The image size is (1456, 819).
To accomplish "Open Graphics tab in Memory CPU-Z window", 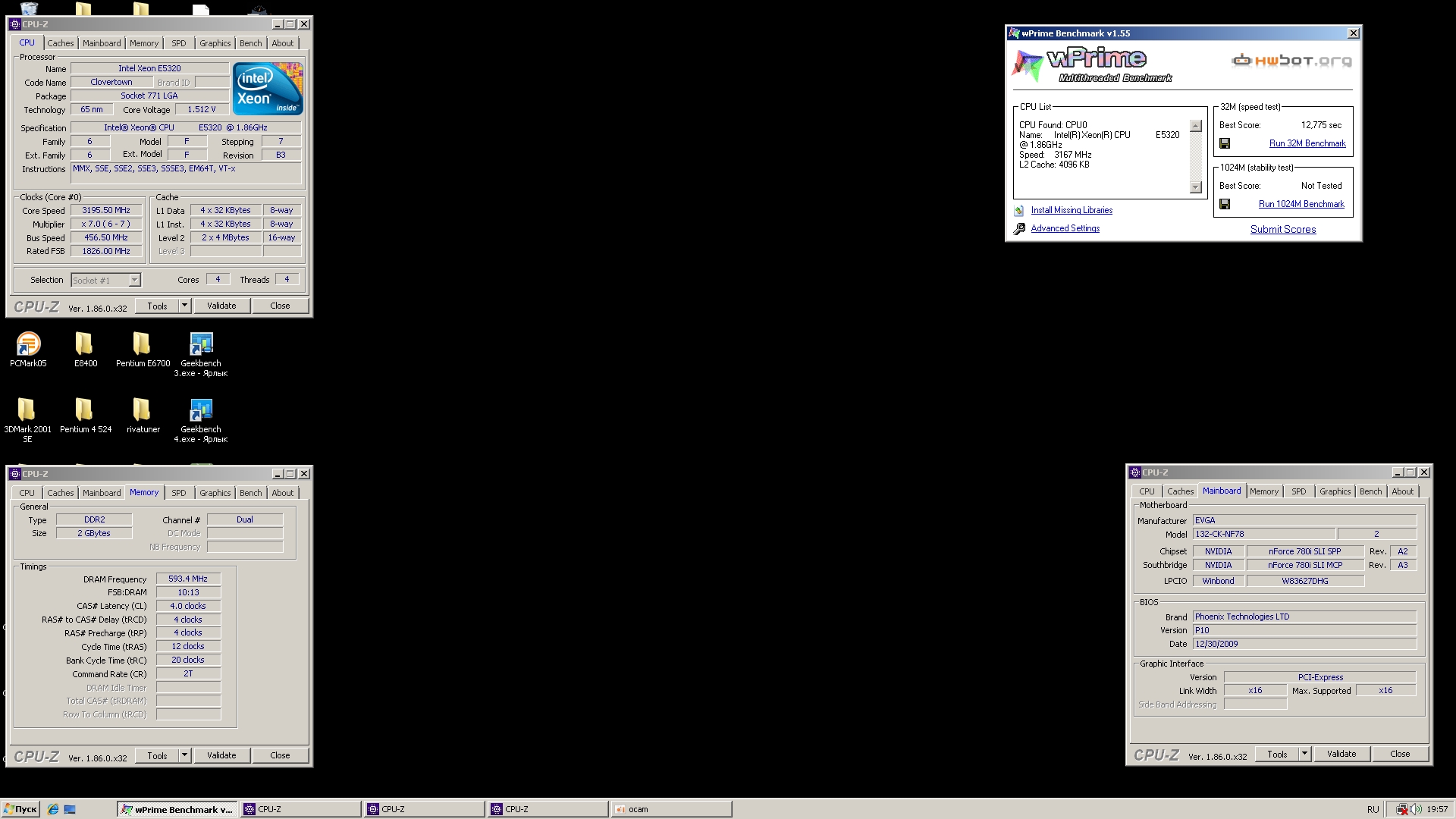I will [215, 493].
